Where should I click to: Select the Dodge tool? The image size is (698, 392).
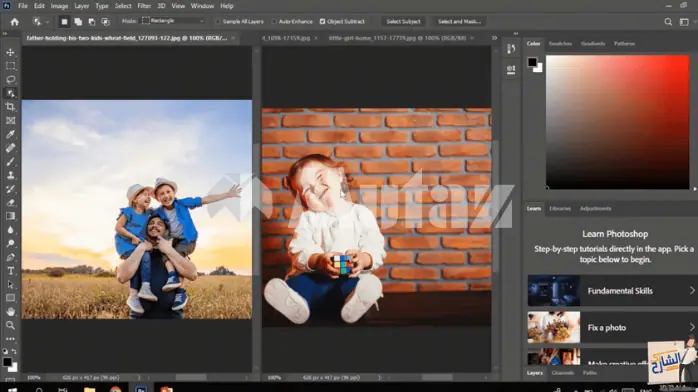pos(10,243)
